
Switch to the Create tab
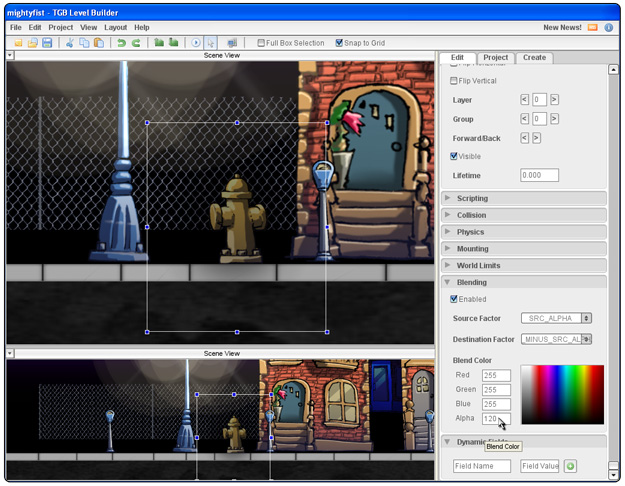534,57
